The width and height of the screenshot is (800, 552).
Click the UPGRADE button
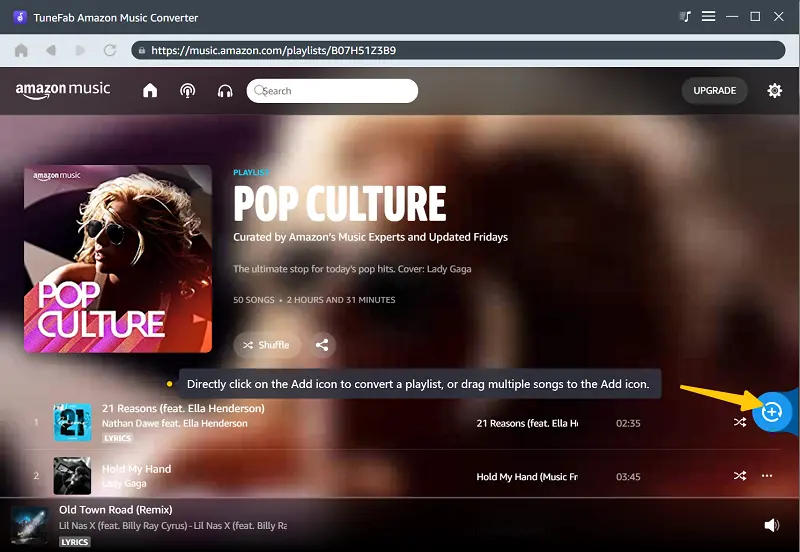tap(714, 90)
